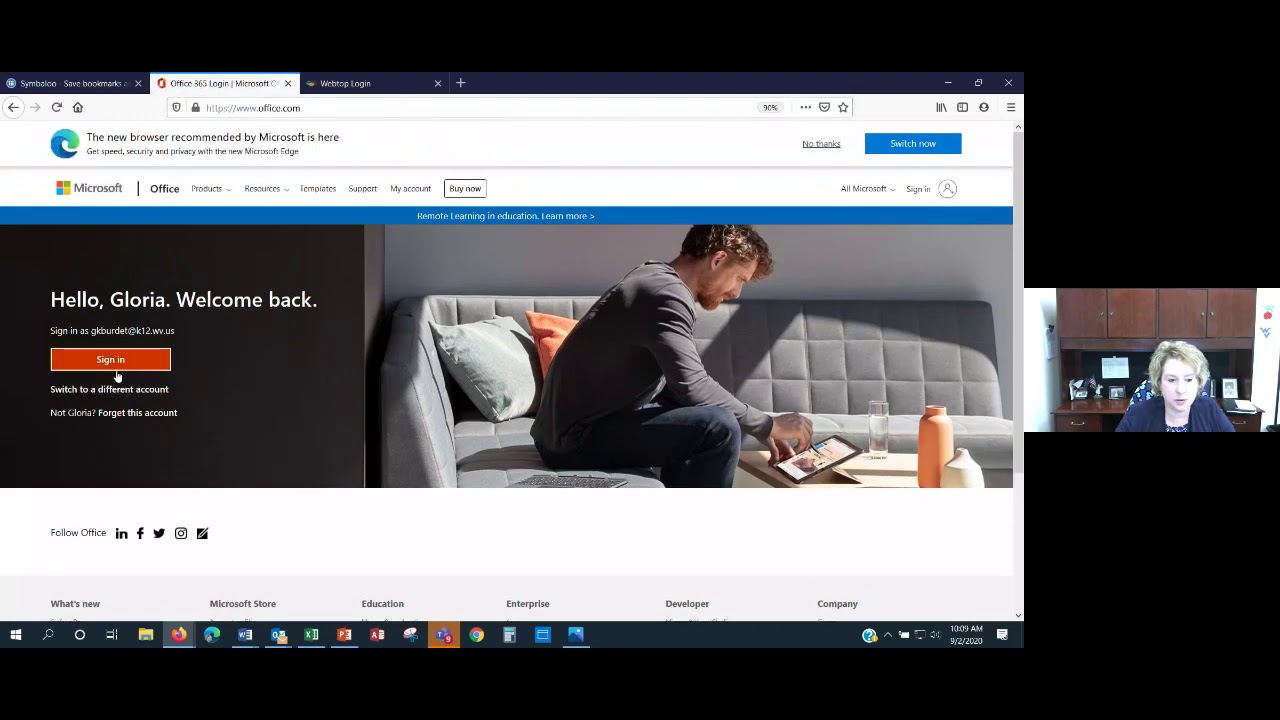Close the Webtop Login tab
Viewport: 1280px width, 720px height.
coord(438,83)
